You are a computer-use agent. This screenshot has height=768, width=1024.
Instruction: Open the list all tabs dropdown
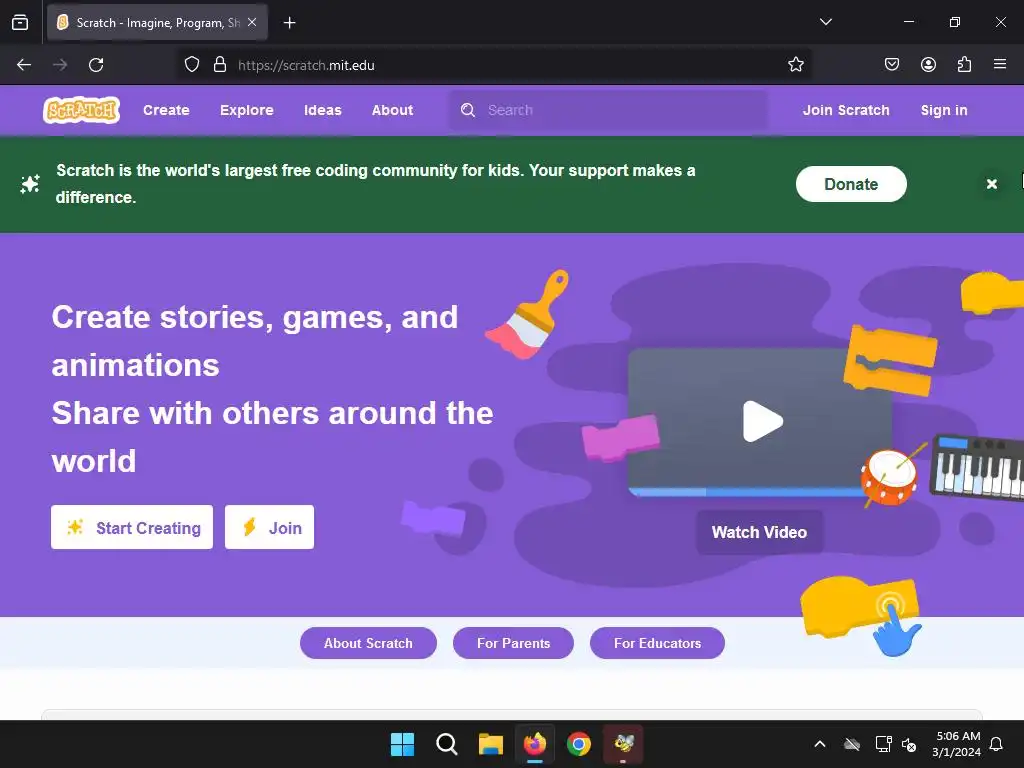coord(825,22)
